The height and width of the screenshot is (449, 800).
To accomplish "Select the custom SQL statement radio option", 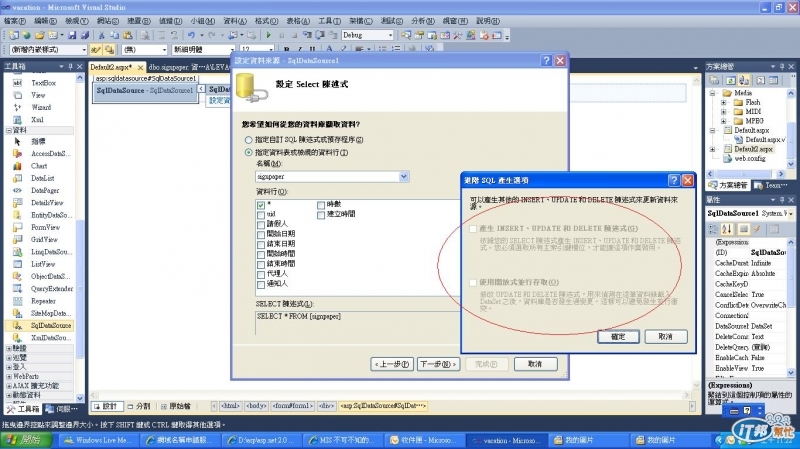I will 248,139.
